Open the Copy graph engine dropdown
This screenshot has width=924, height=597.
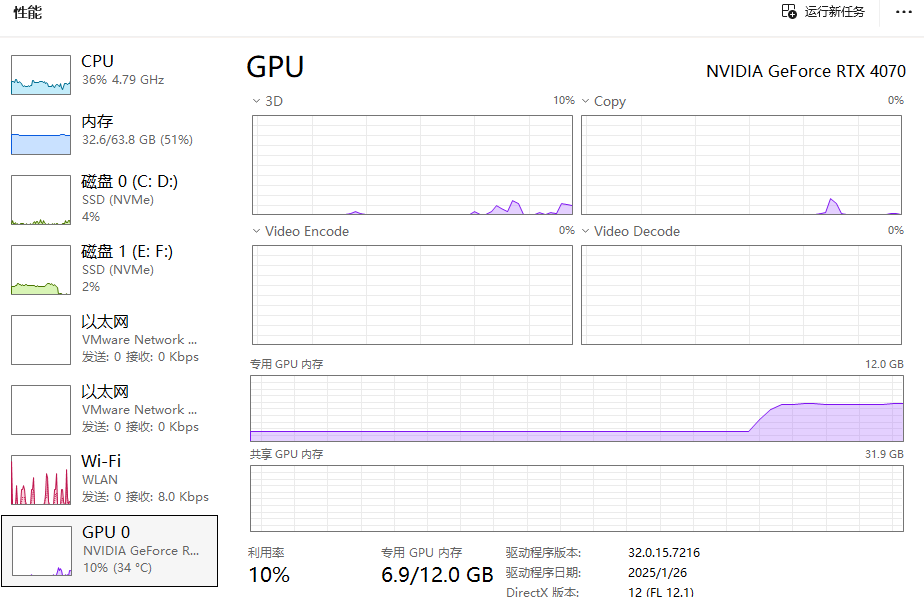585,101
